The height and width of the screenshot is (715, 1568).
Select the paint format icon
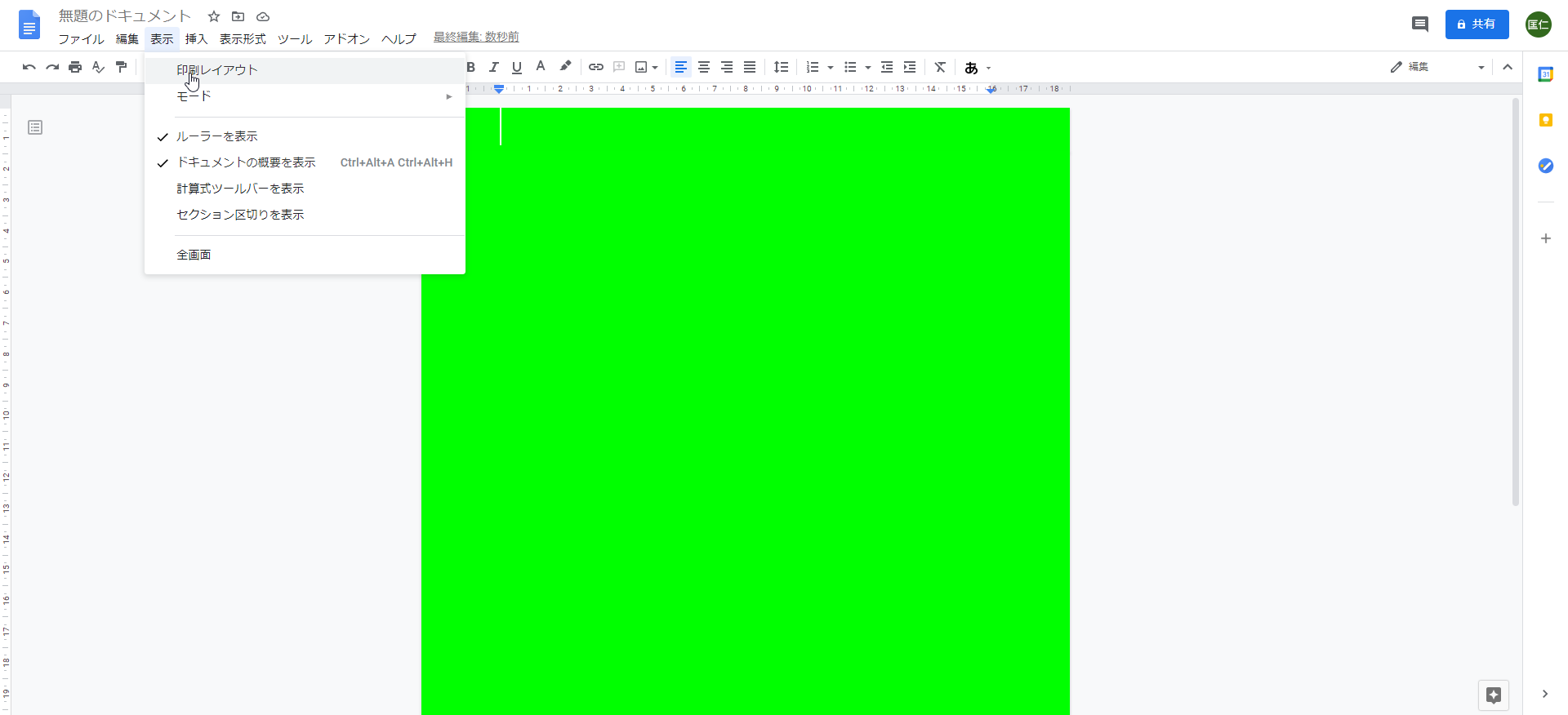click(121, 67)
